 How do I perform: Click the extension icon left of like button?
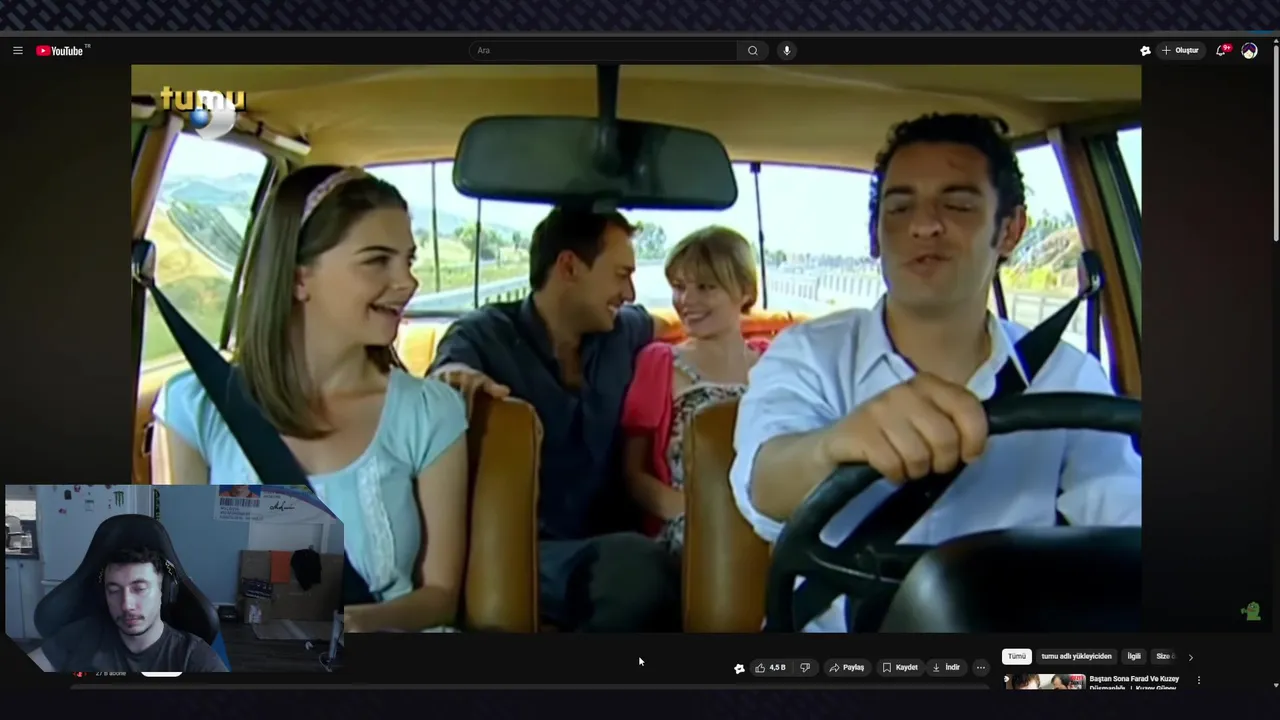pos(739,669)
